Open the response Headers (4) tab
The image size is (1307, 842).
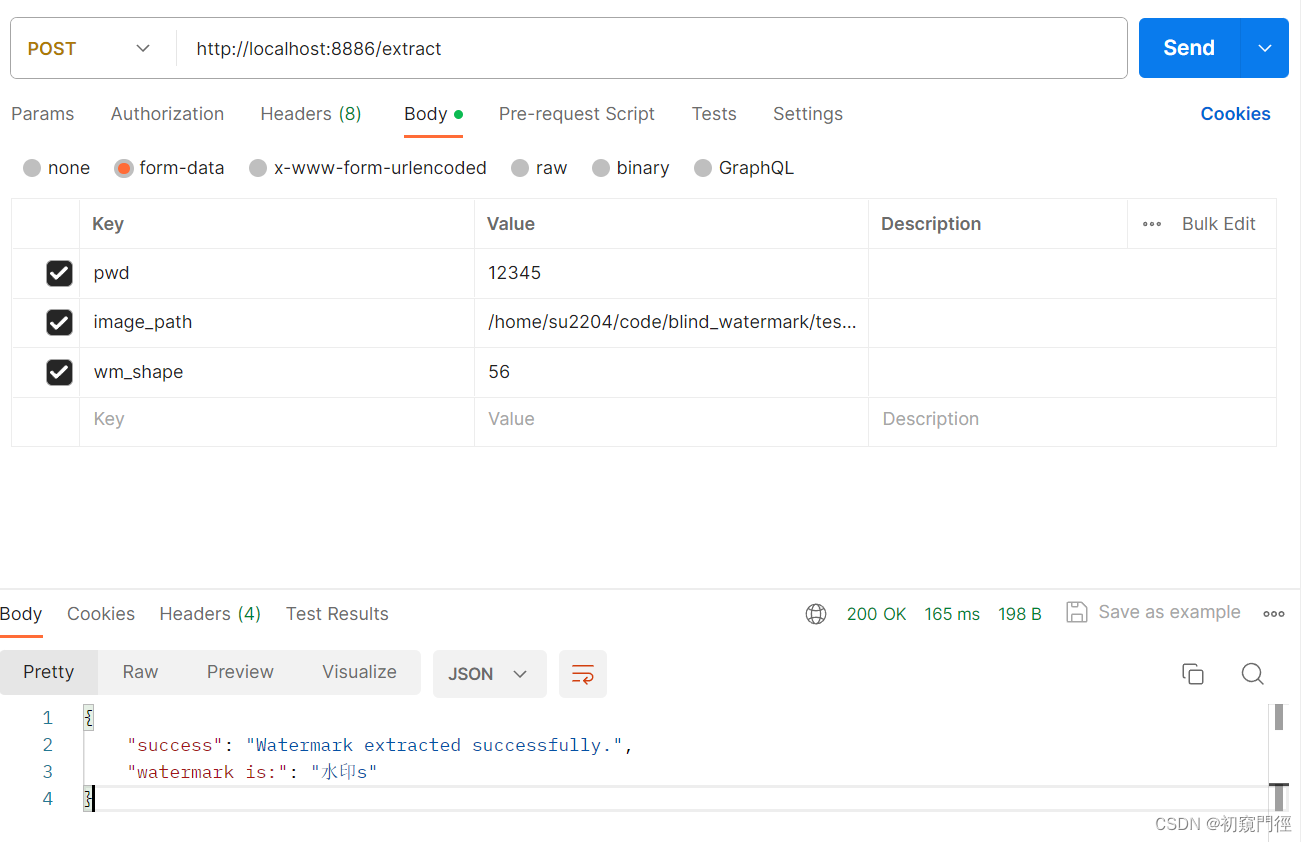tap(210, 614)
